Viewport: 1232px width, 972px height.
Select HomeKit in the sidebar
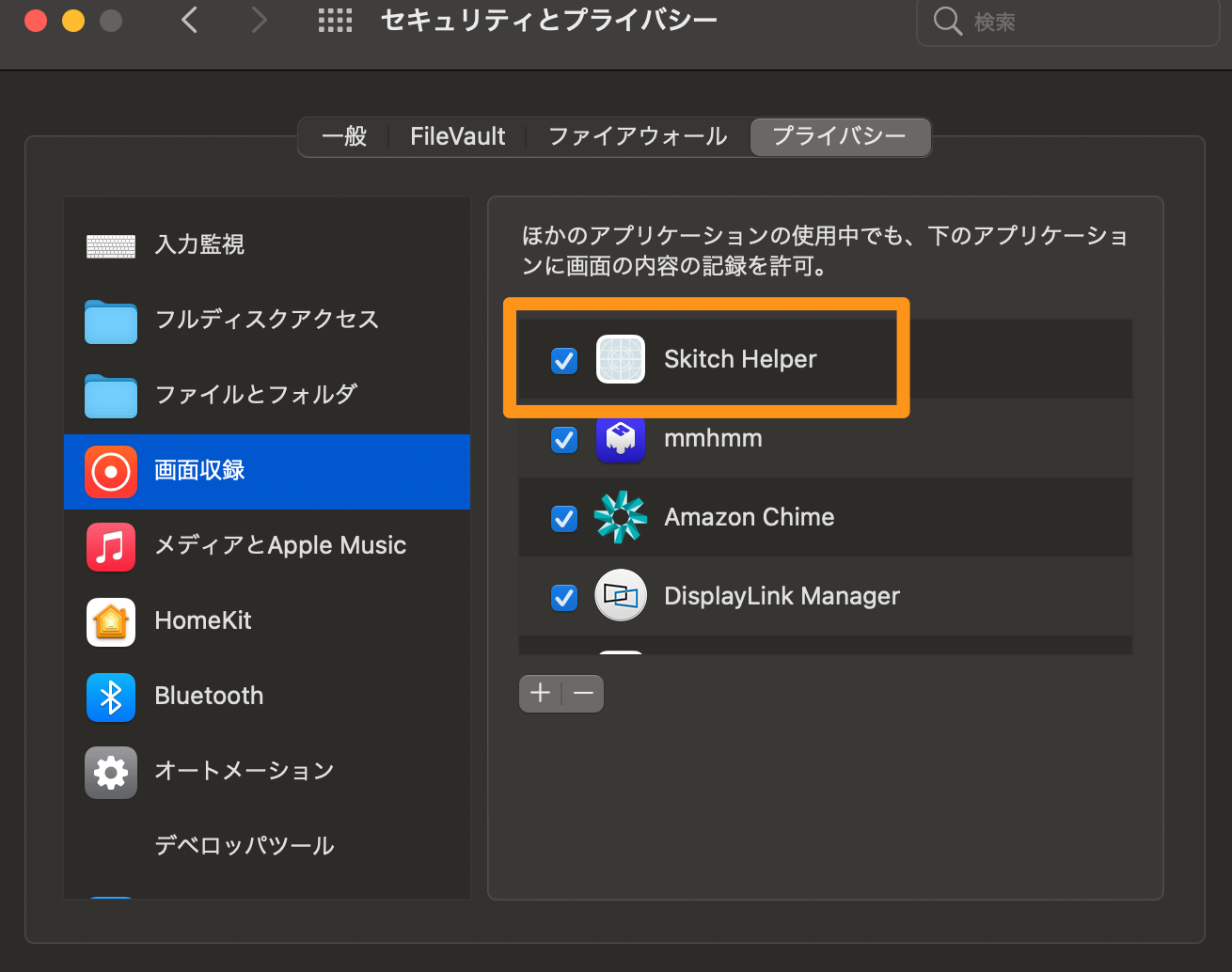[267, 621]
